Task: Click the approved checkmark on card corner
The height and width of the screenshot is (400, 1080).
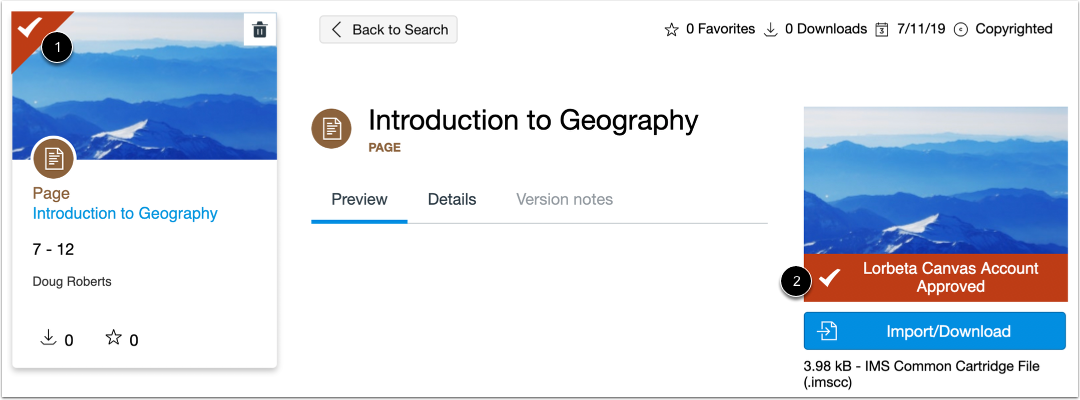Action: (x=29, y=26)
